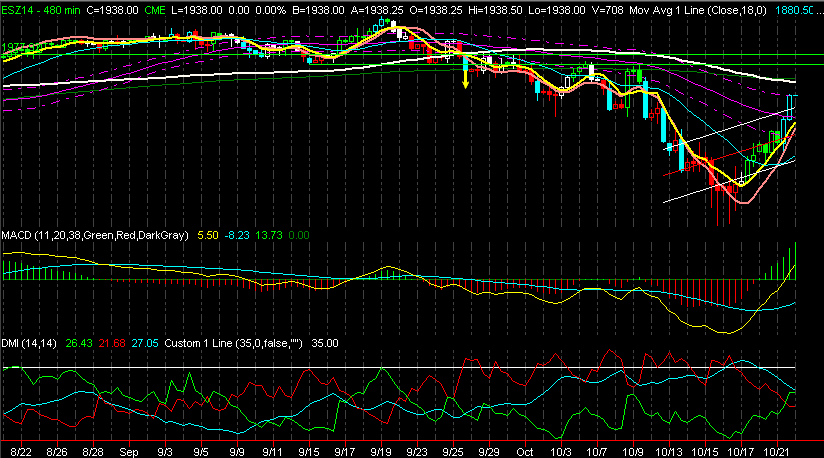Click the 8/26 date axis label
Screen dimensions: 824x458
tap(57, 452)
